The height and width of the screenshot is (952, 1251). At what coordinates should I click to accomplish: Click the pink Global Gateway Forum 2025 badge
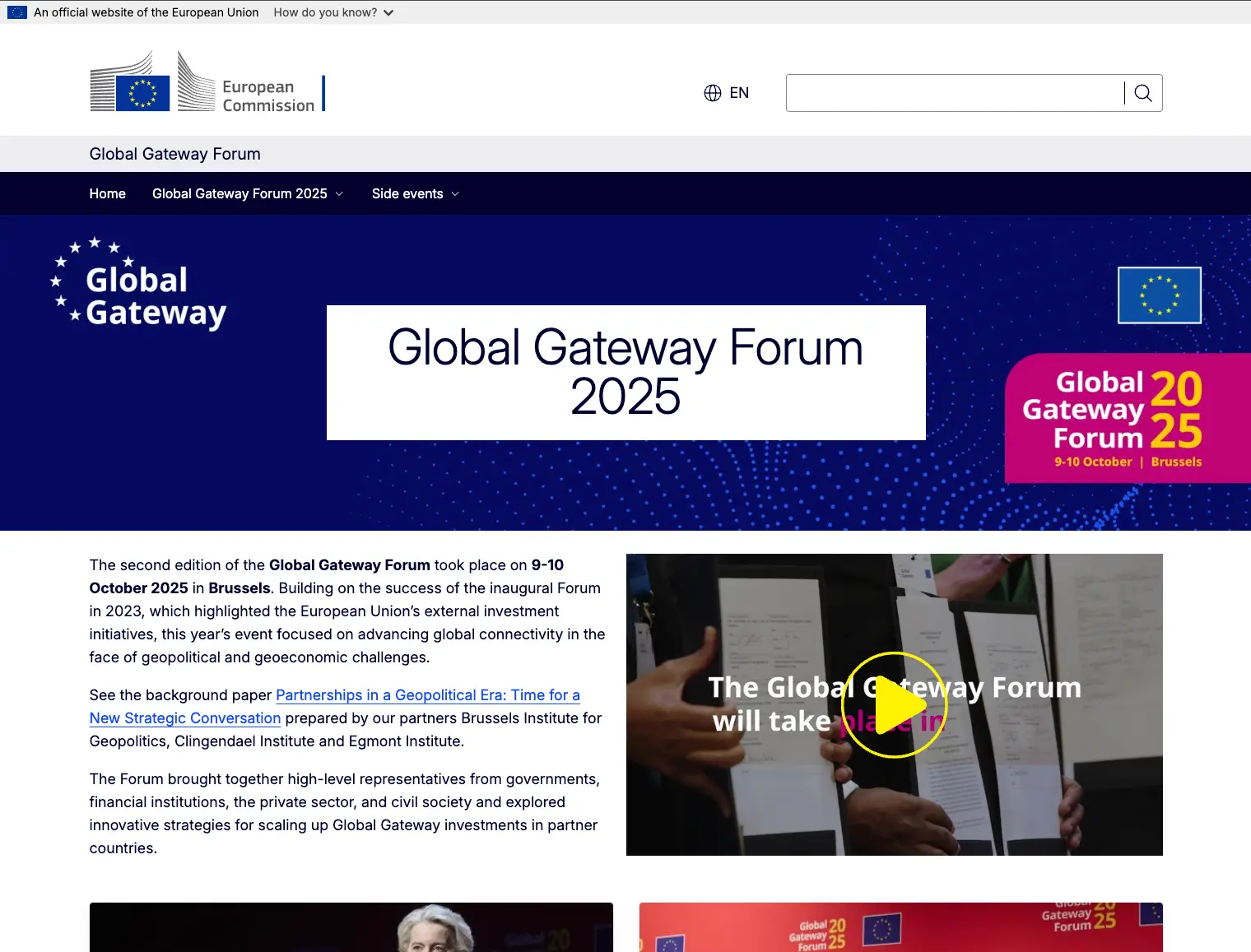(x=1128, y=418)
